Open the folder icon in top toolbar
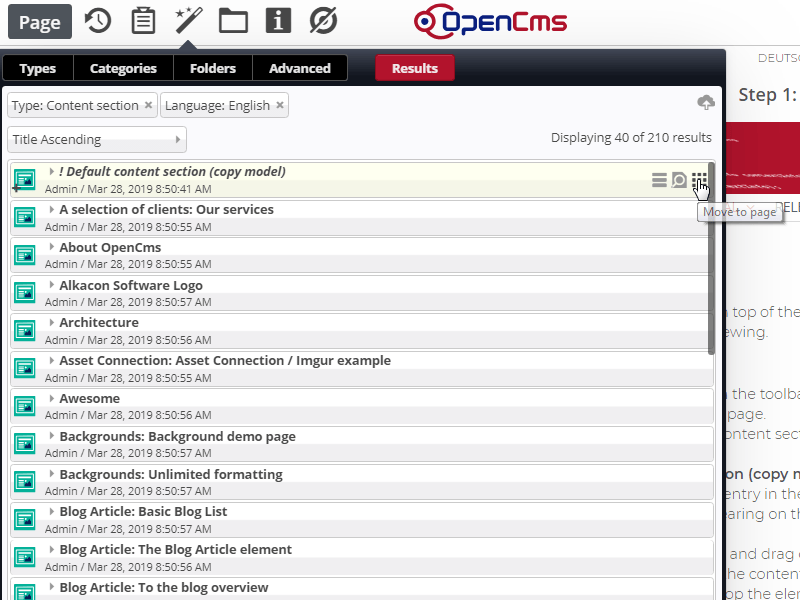 pos(233,21)
